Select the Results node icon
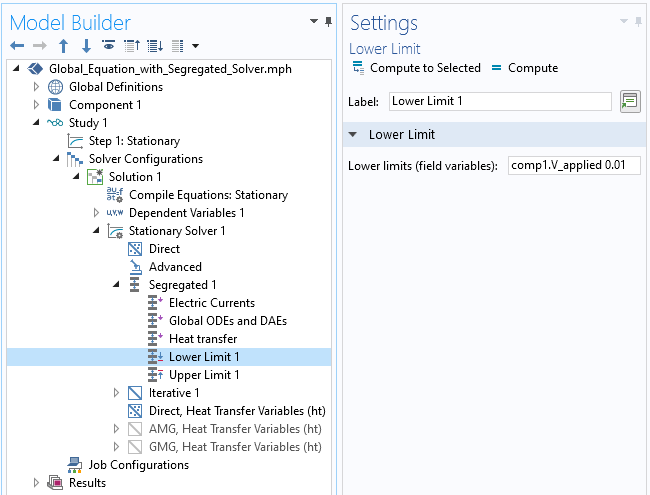The height and width of the screenshot is (495, 650). tap(55, 483)
